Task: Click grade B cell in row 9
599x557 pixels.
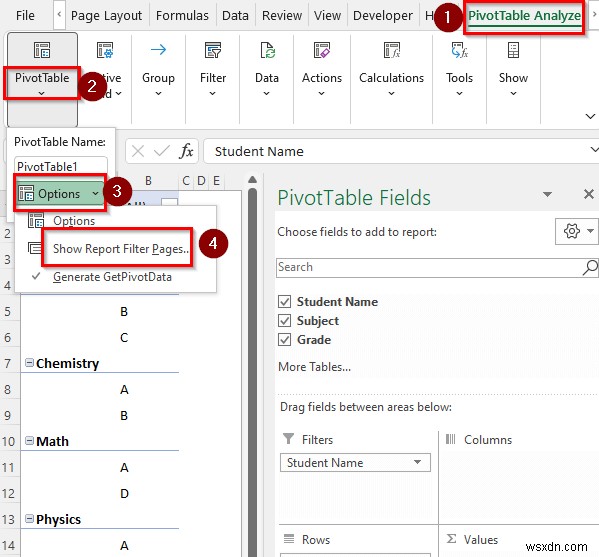Action: (124, 415)
